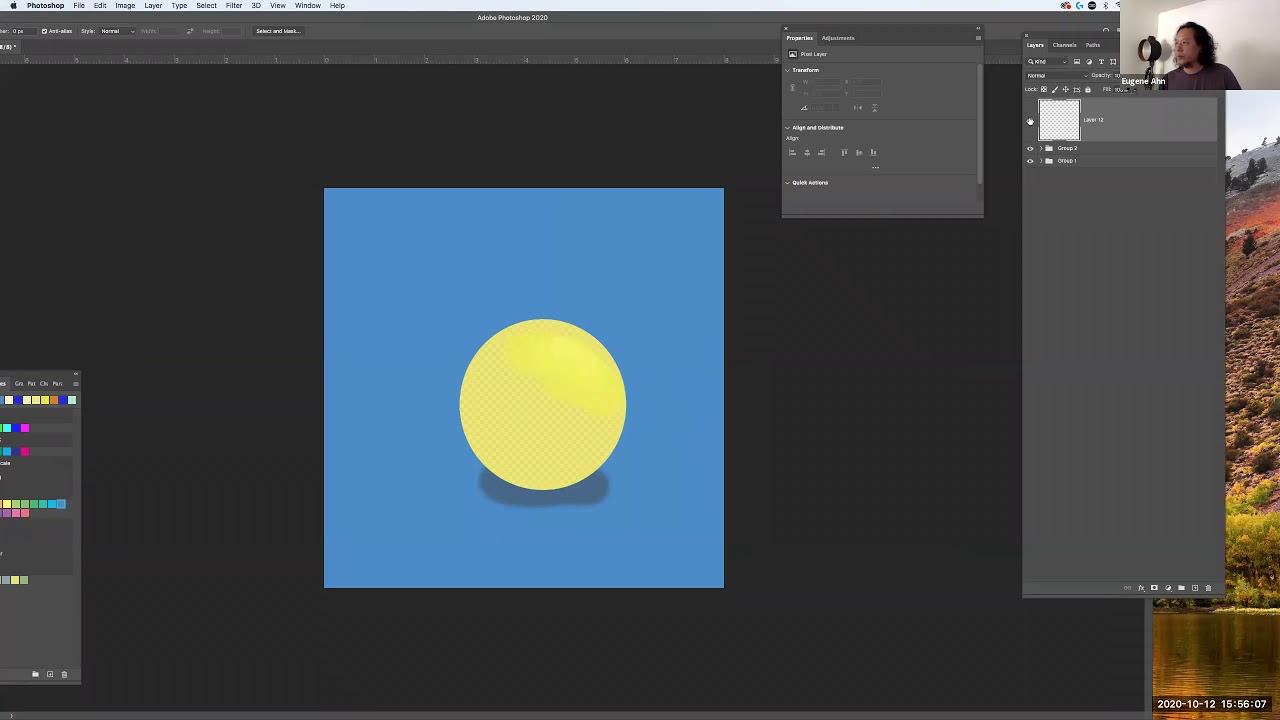Switch to the Paths tab
The image size is (1280, 720).
point(1093,45)
